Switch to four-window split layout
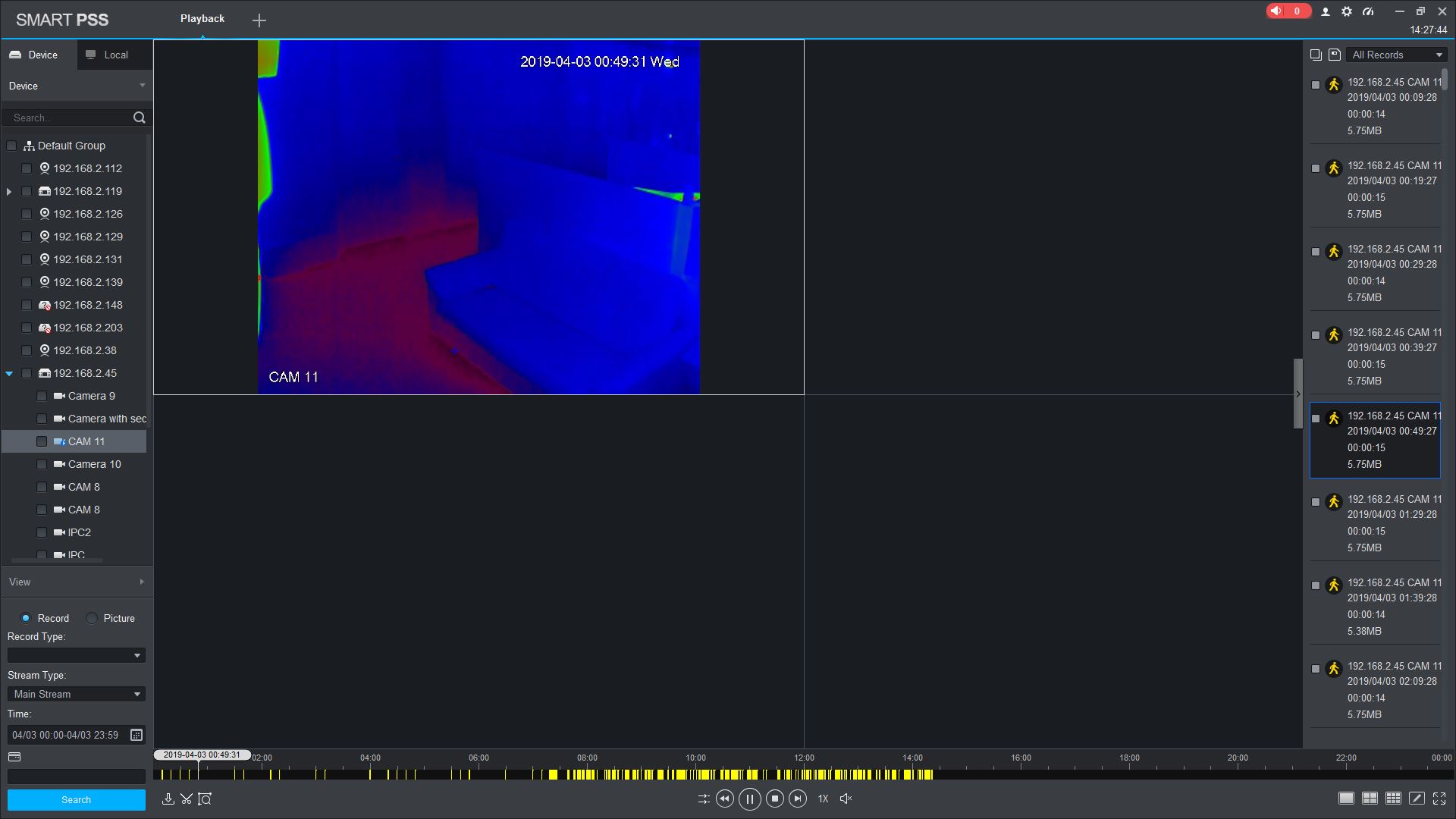This screenshot has width=1456, height=819. click(x=1370, y=799)
